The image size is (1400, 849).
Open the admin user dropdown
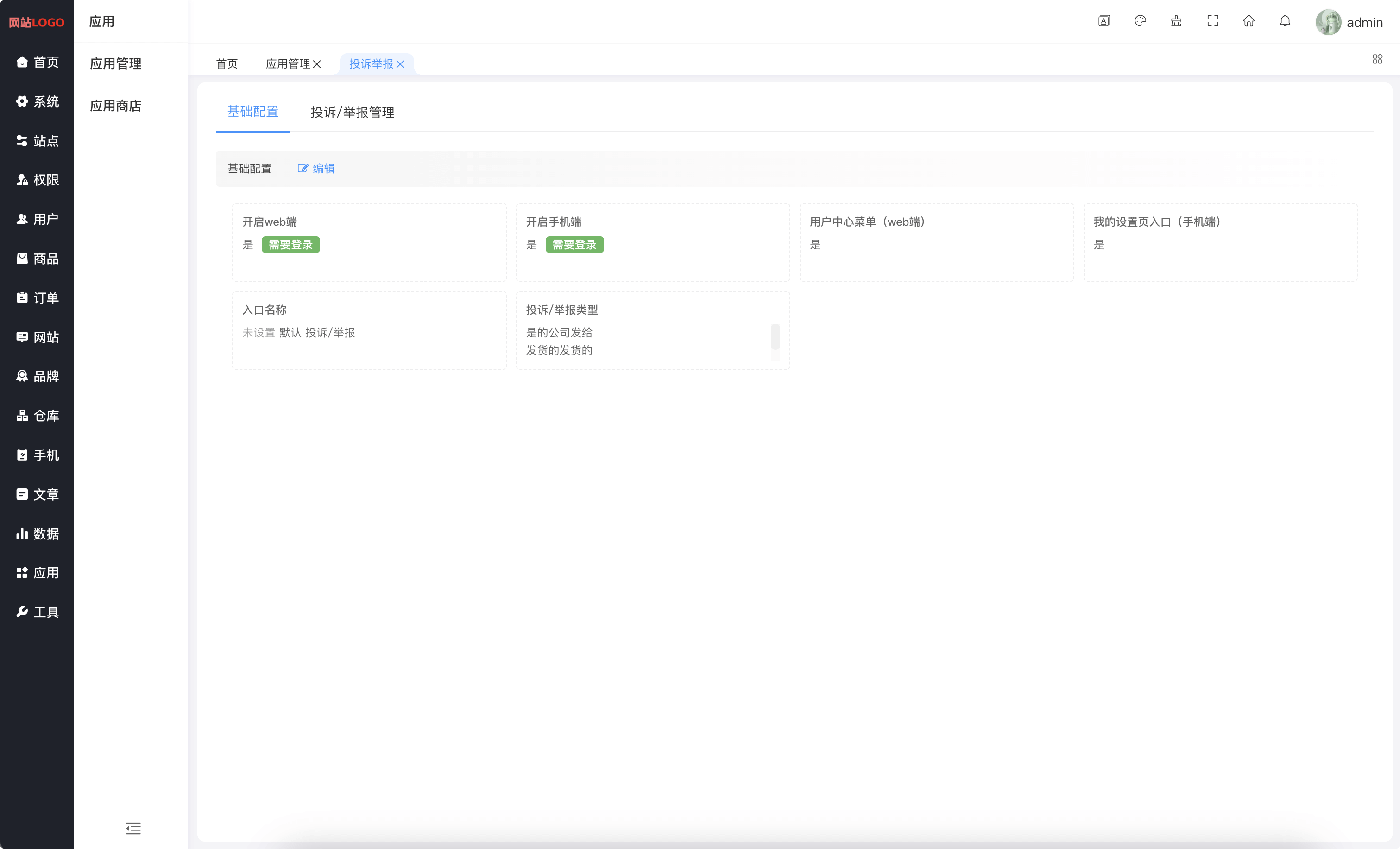pyautogui.click(x=1350, y=22)
